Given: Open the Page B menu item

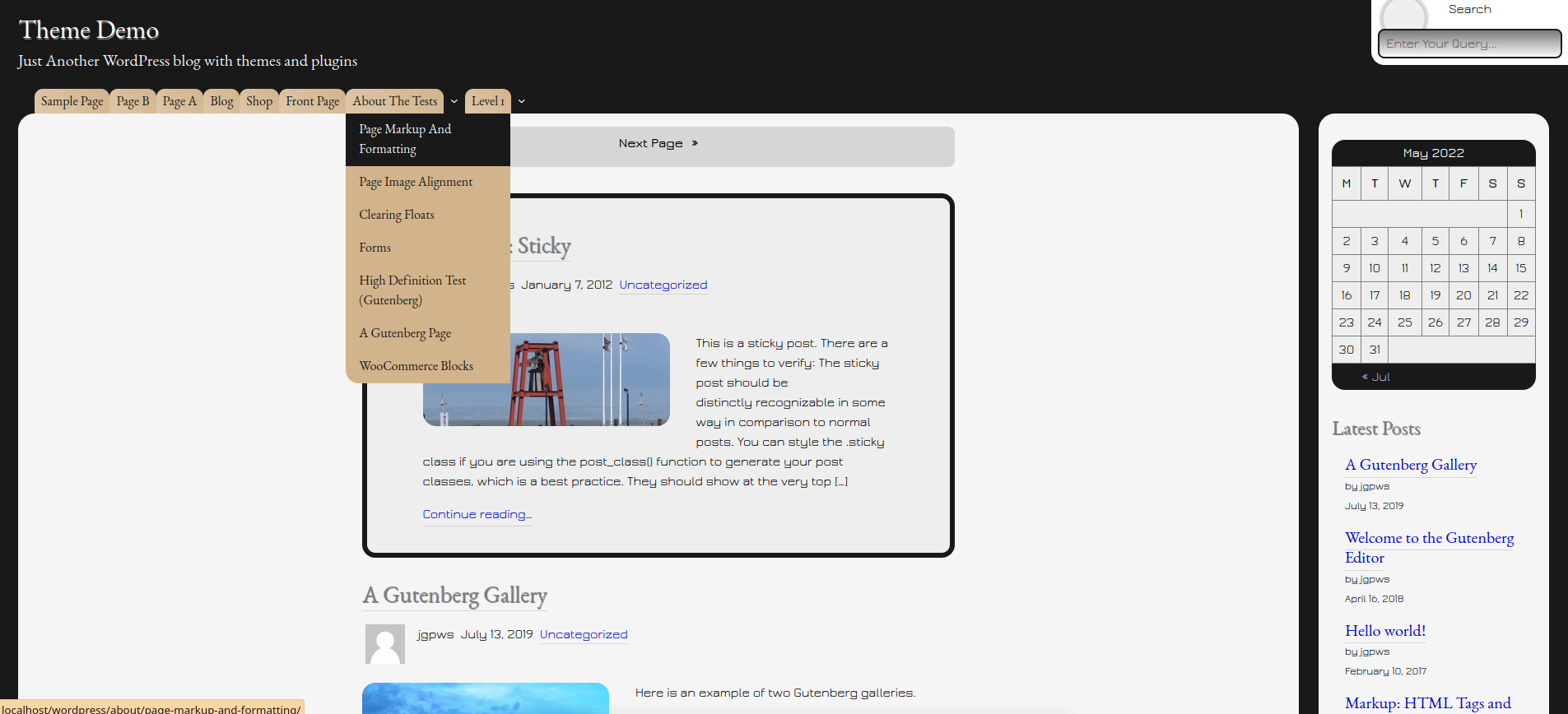Looking at the screenshot, I should (133, 101).
